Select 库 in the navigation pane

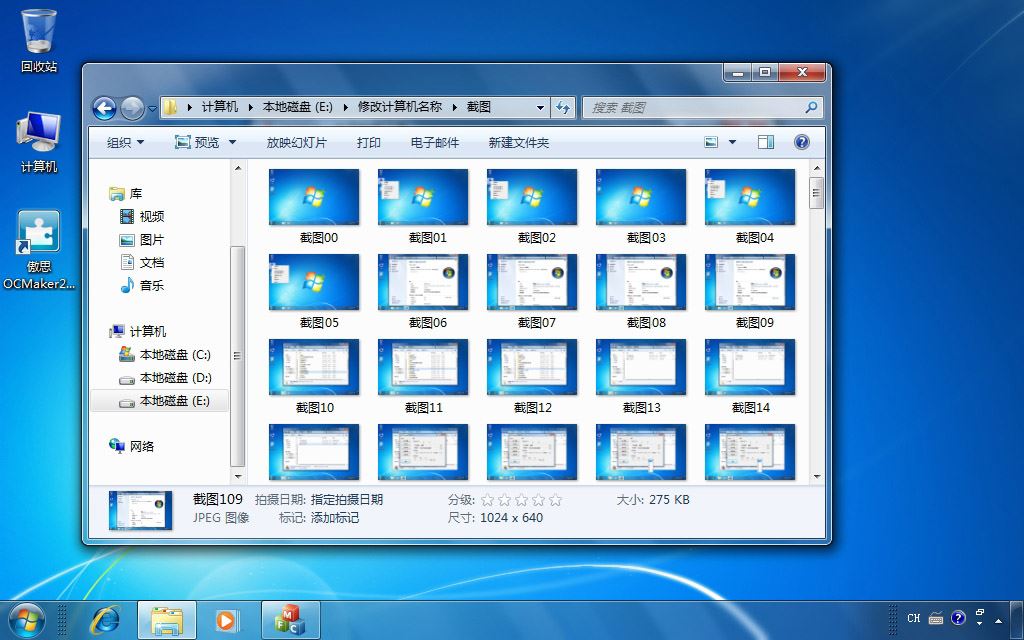coord(126,193)
